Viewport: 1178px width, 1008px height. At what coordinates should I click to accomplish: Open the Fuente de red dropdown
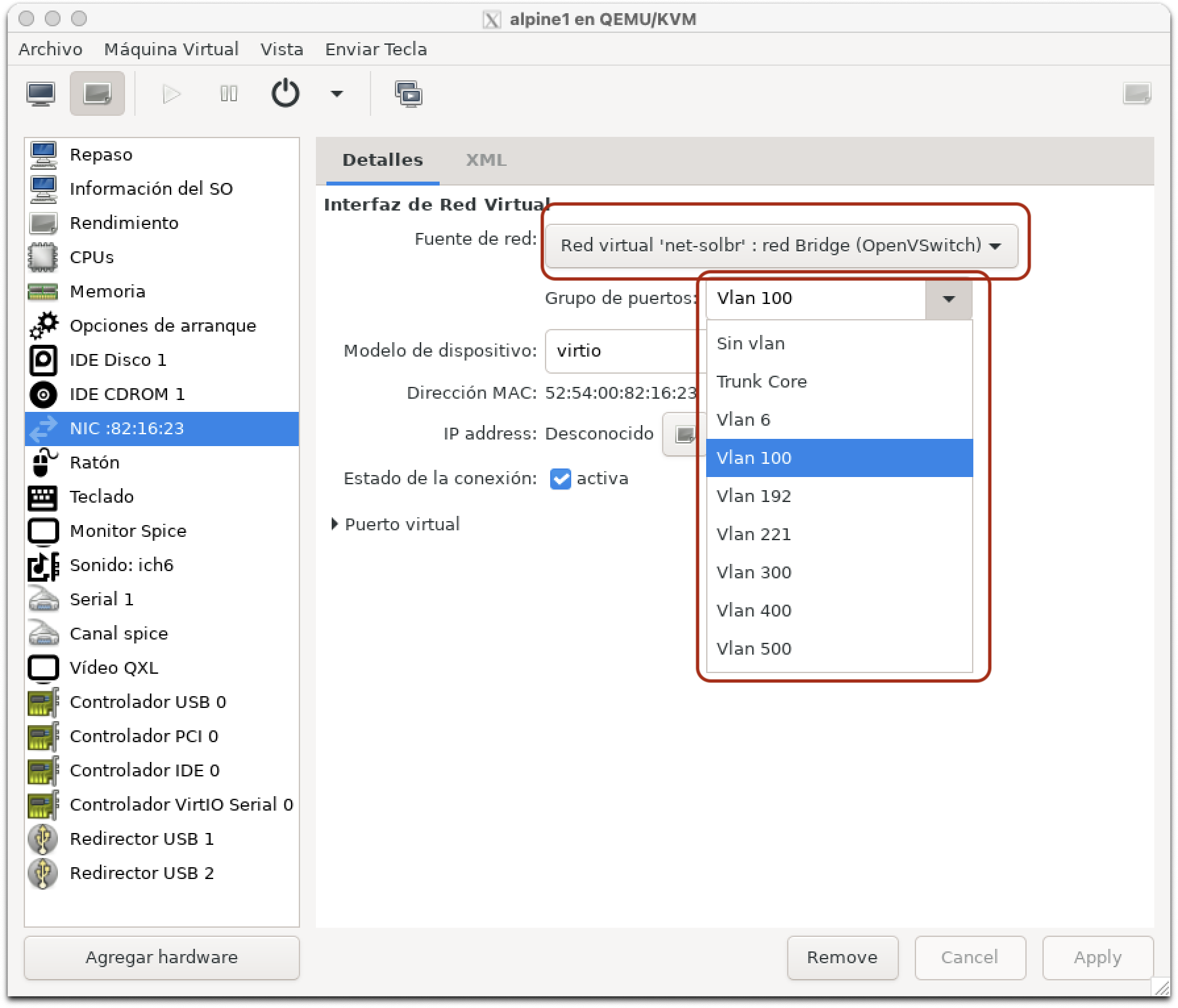781,245
